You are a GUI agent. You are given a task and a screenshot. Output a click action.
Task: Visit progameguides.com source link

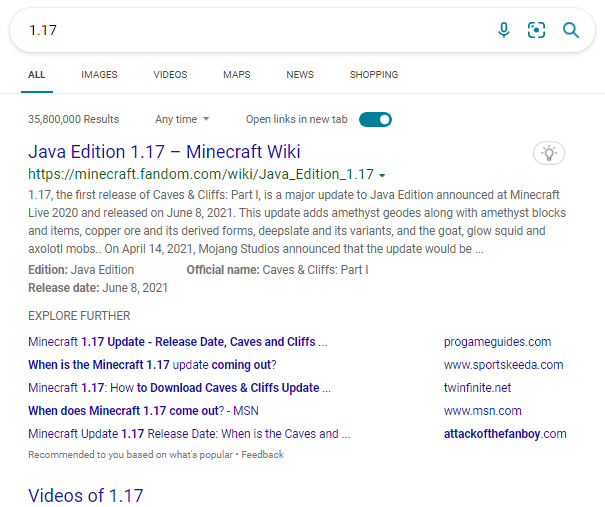pos(497,342)
